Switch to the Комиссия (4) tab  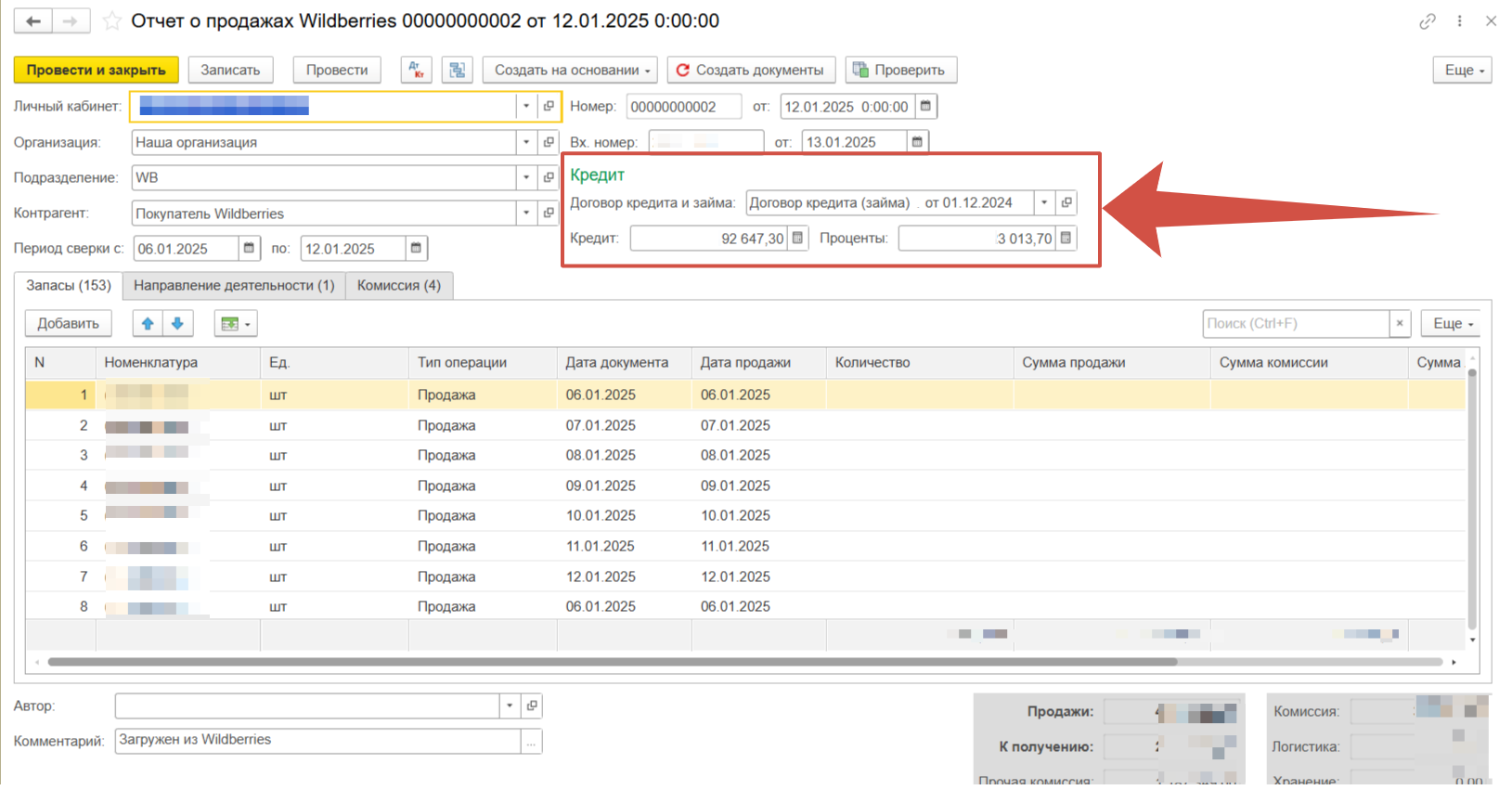click(399, 285)
